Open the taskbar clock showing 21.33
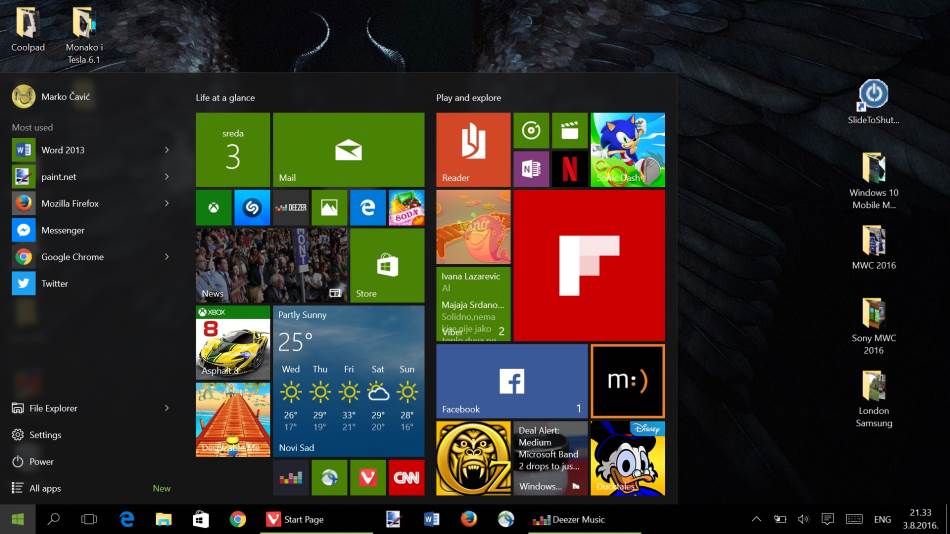The image size is (950, 534). coord(920,519)
